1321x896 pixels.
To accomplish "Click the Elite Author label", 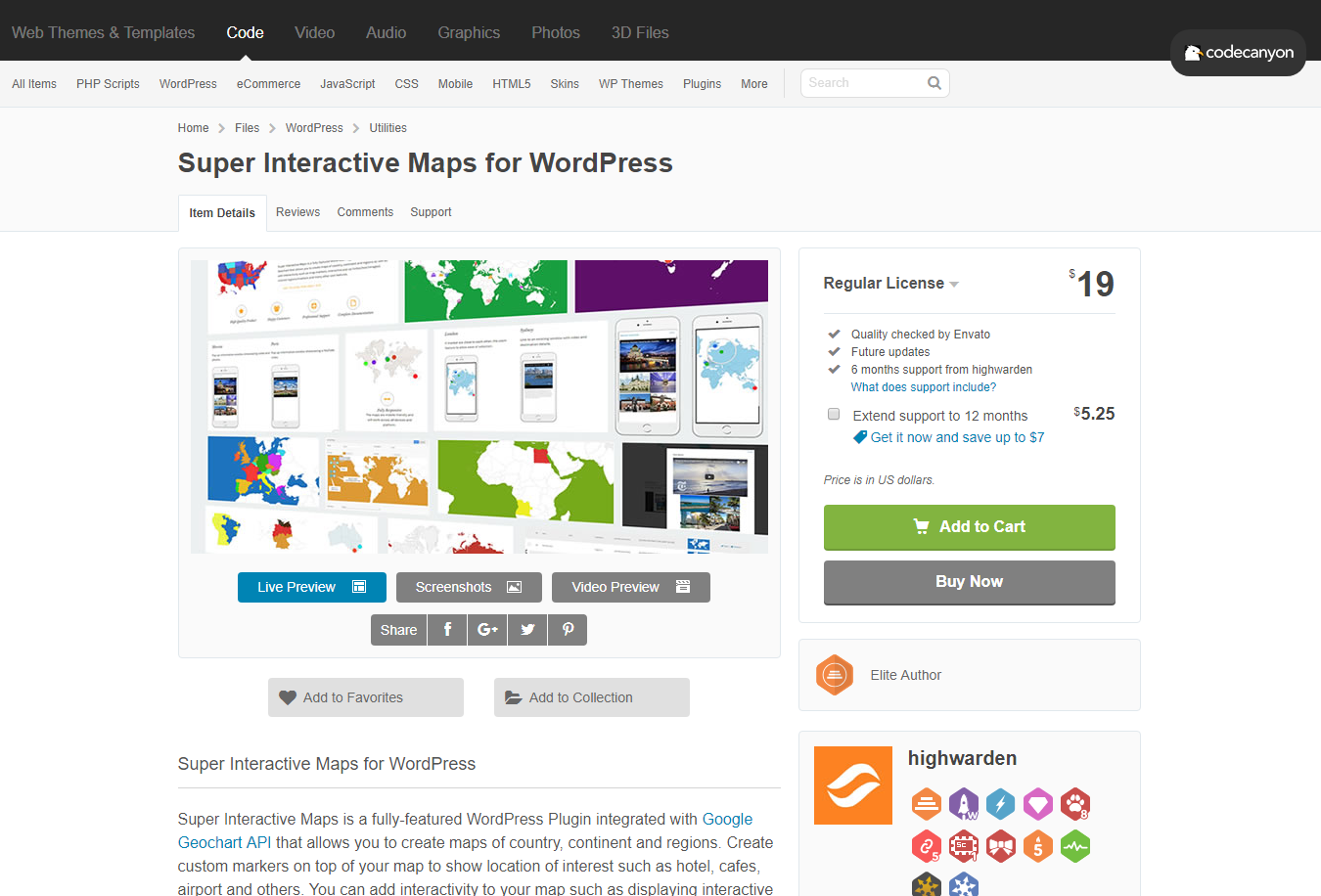I will pos(906,675).
